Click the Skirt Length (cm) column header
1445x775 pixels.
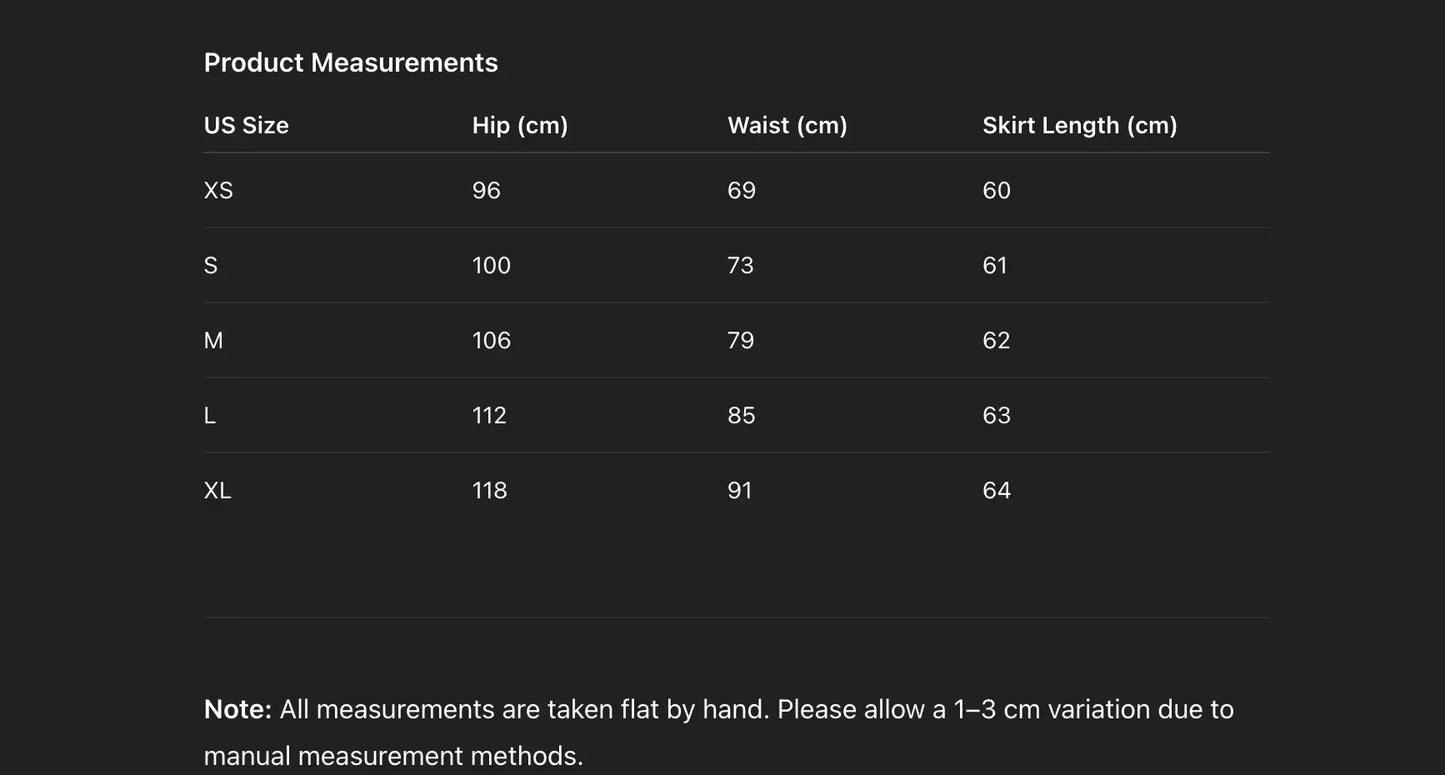click(x=1080, y=125)
